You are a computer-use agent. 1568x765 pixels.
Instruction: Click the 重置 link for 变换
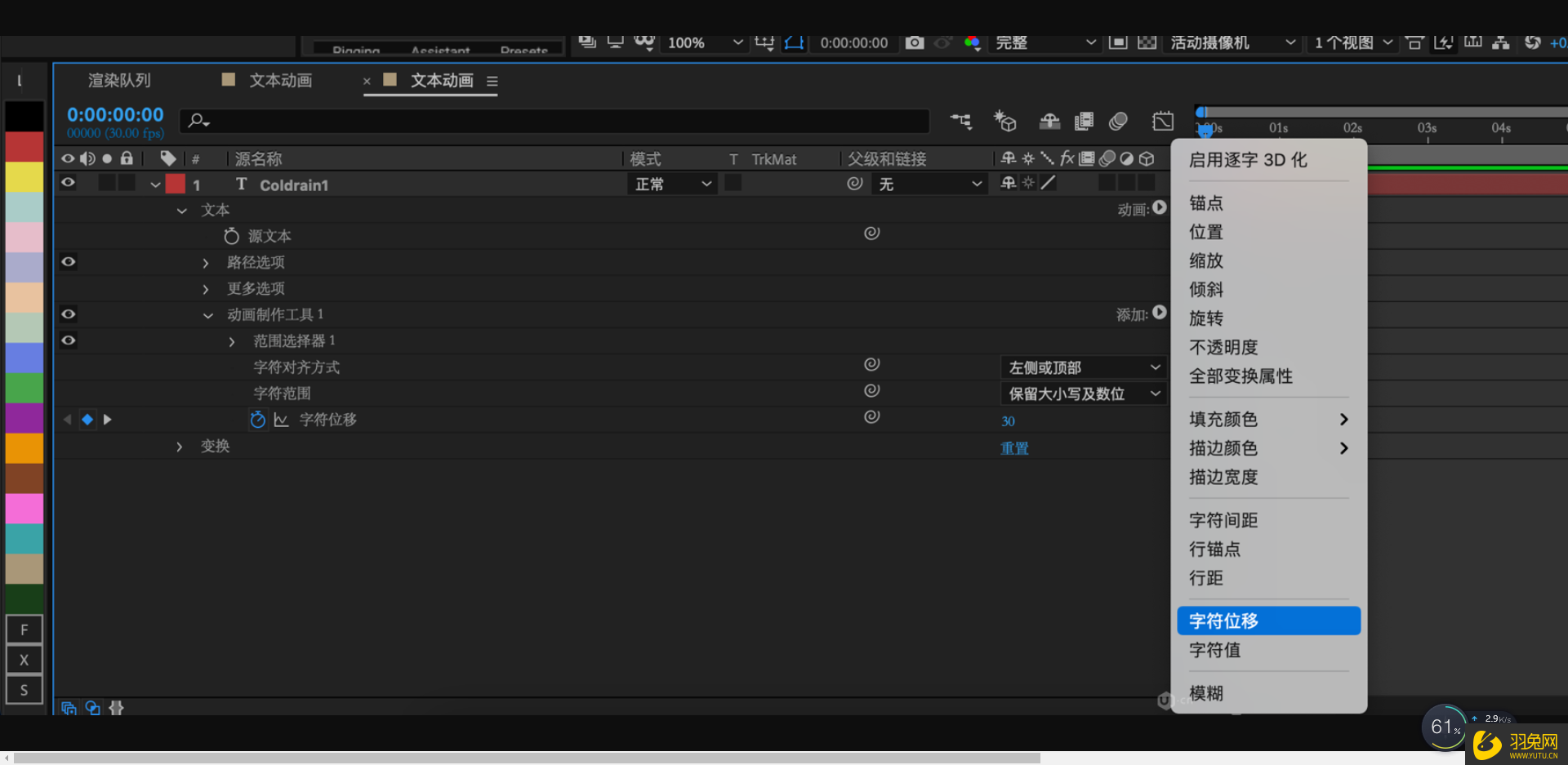coord(1014,447)
